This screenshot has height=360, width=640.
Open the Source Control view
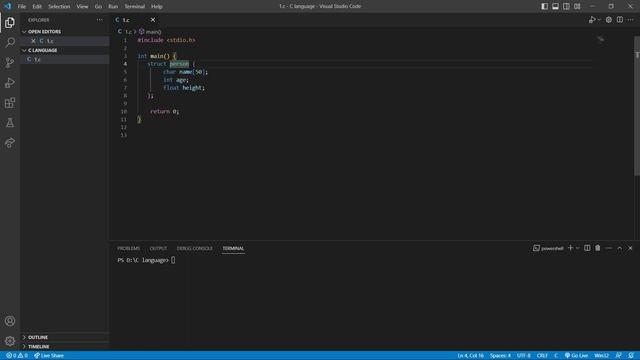(x=10, y=62)
